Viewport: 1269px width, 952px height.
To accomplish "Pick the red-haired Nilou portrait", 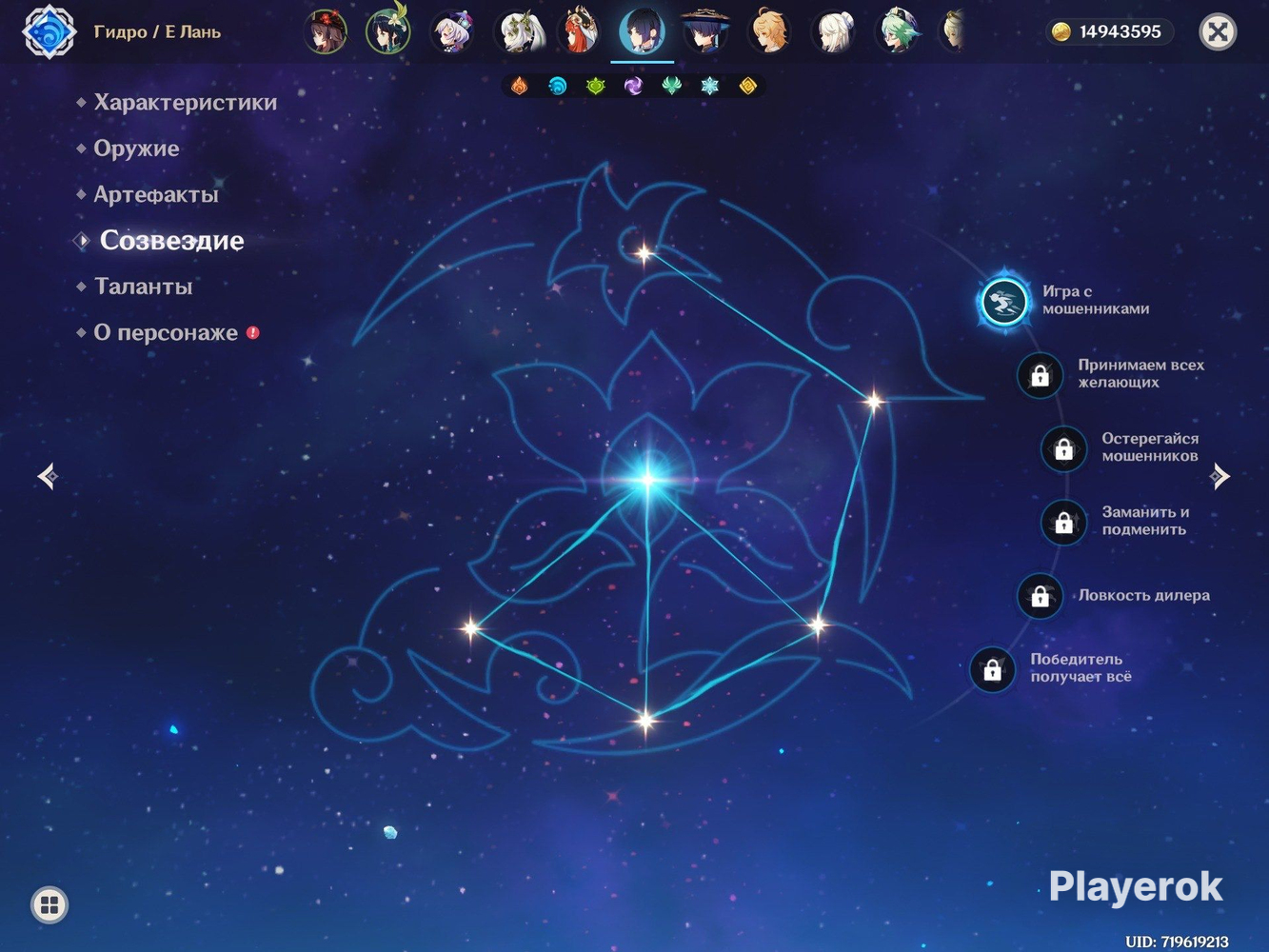I will click(579, 31).
